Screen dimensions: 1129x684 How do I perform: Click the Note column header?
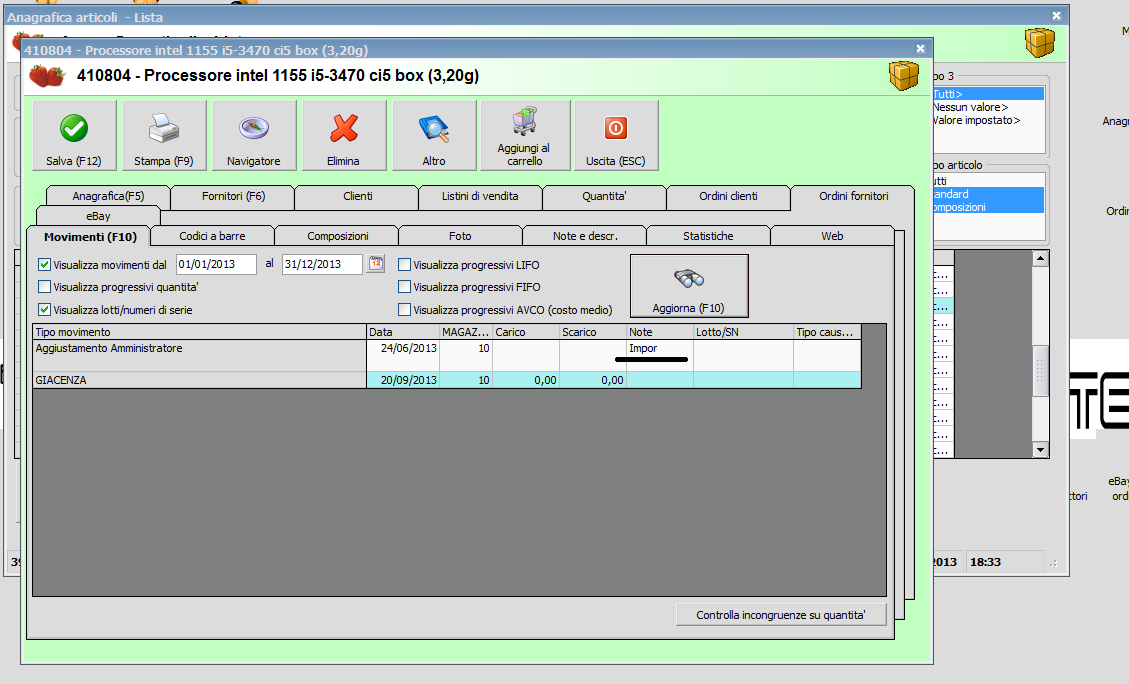(x=660, y=332)
